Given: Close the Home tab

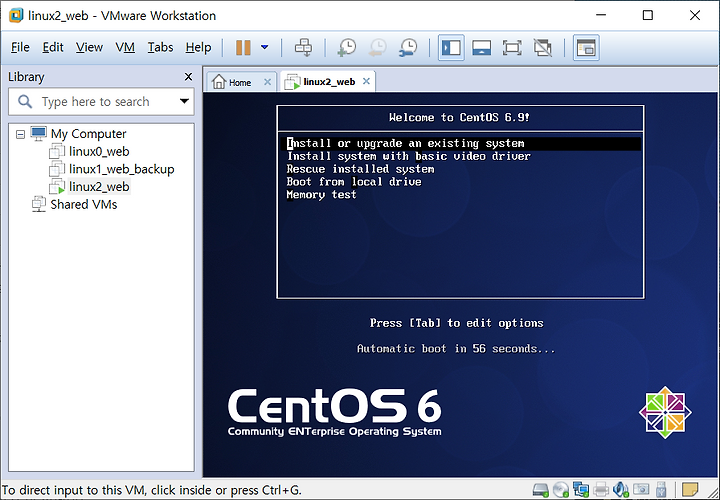Looking at the screenshot, I should tap(267, 82).
